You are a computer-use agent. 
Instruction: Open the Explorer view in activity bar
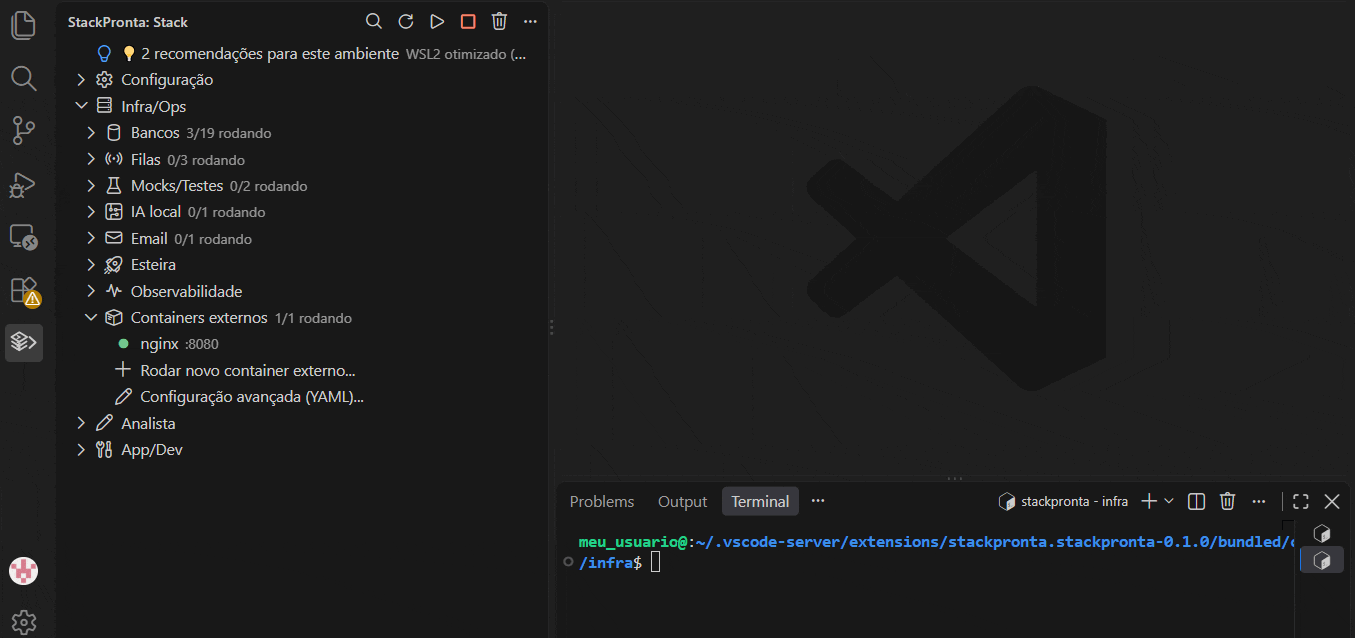(x=23, y=25)
